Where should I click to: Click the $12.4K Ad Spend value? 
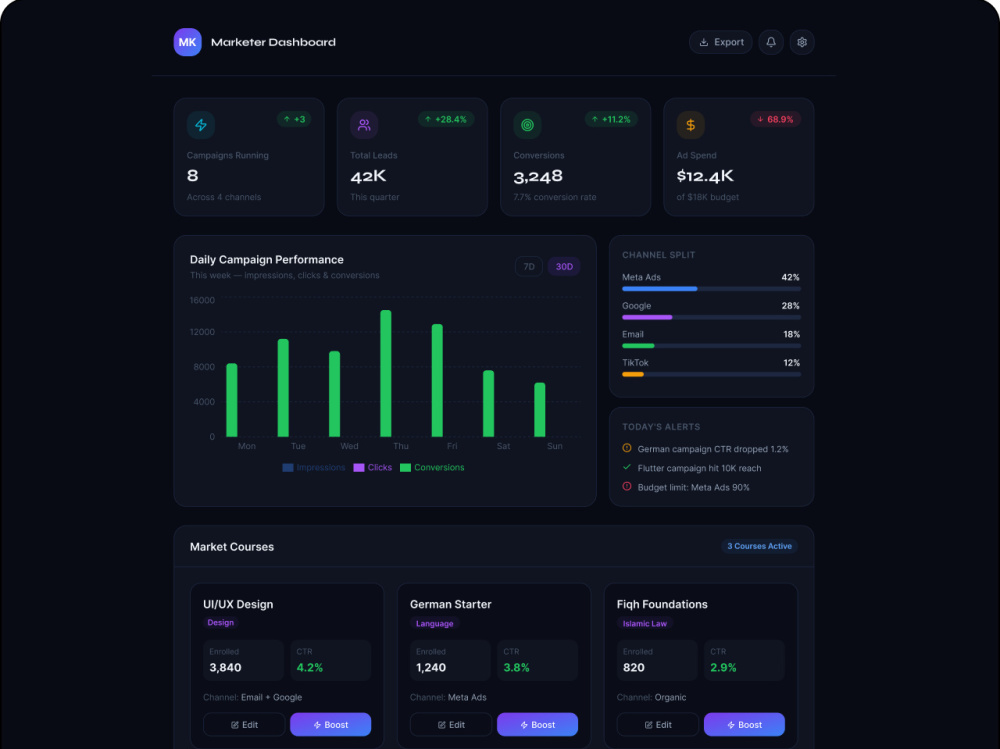coord(705,176)
